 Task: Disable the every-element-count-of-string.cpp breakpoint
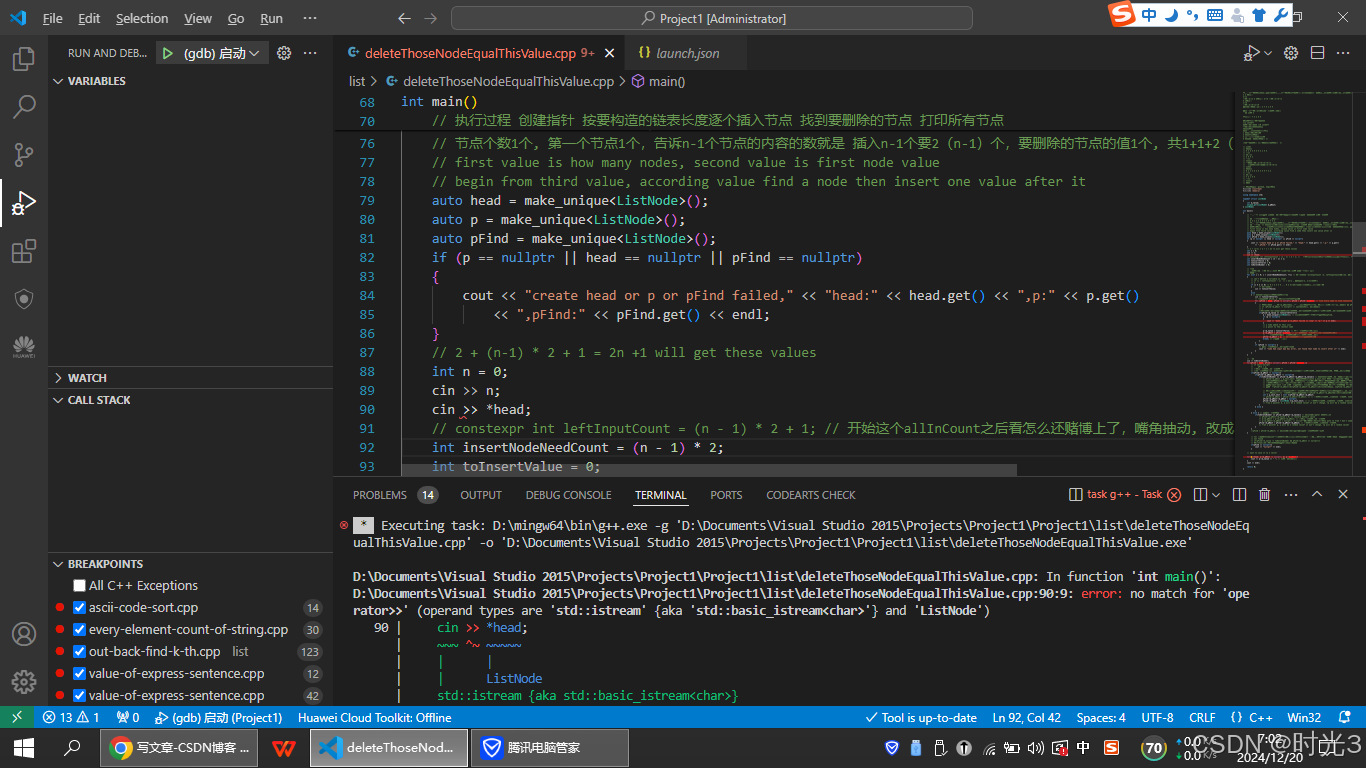79,629
